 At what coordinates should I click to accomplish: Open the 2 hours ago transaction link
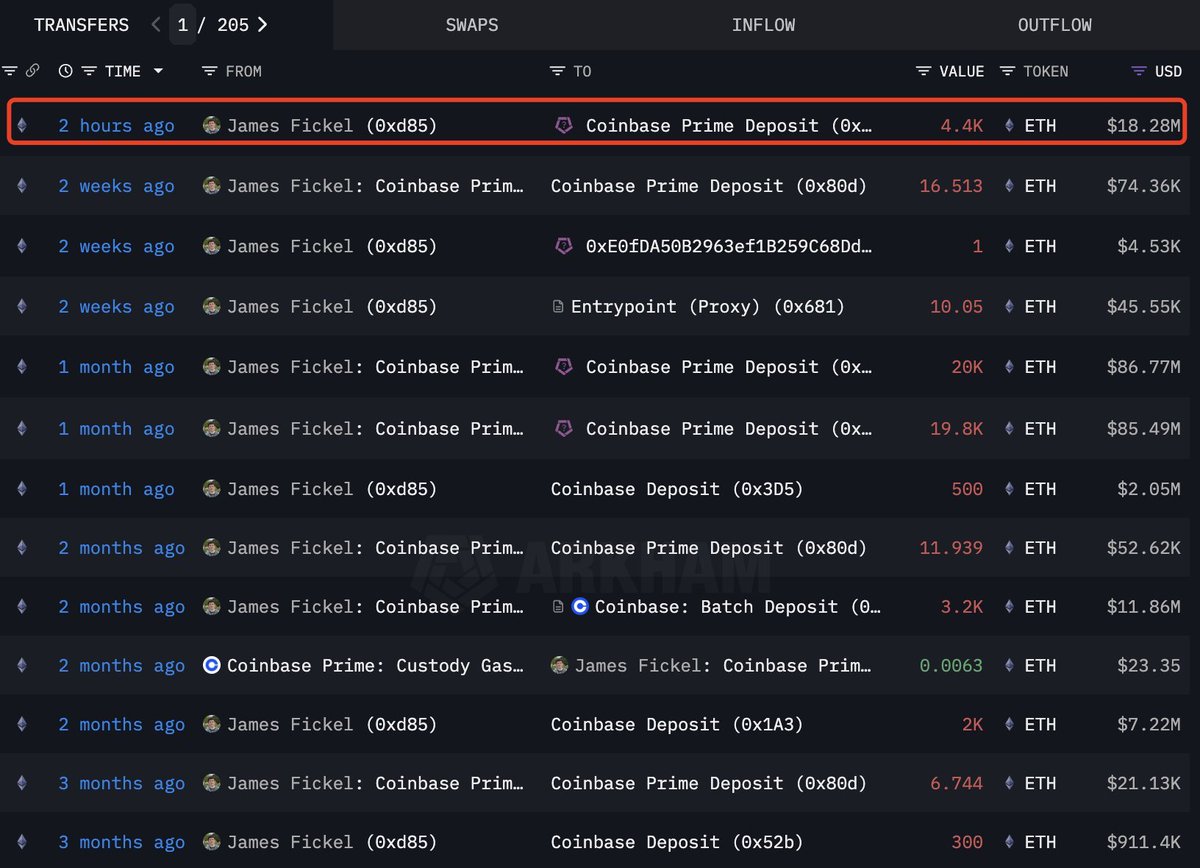[116, 126]
